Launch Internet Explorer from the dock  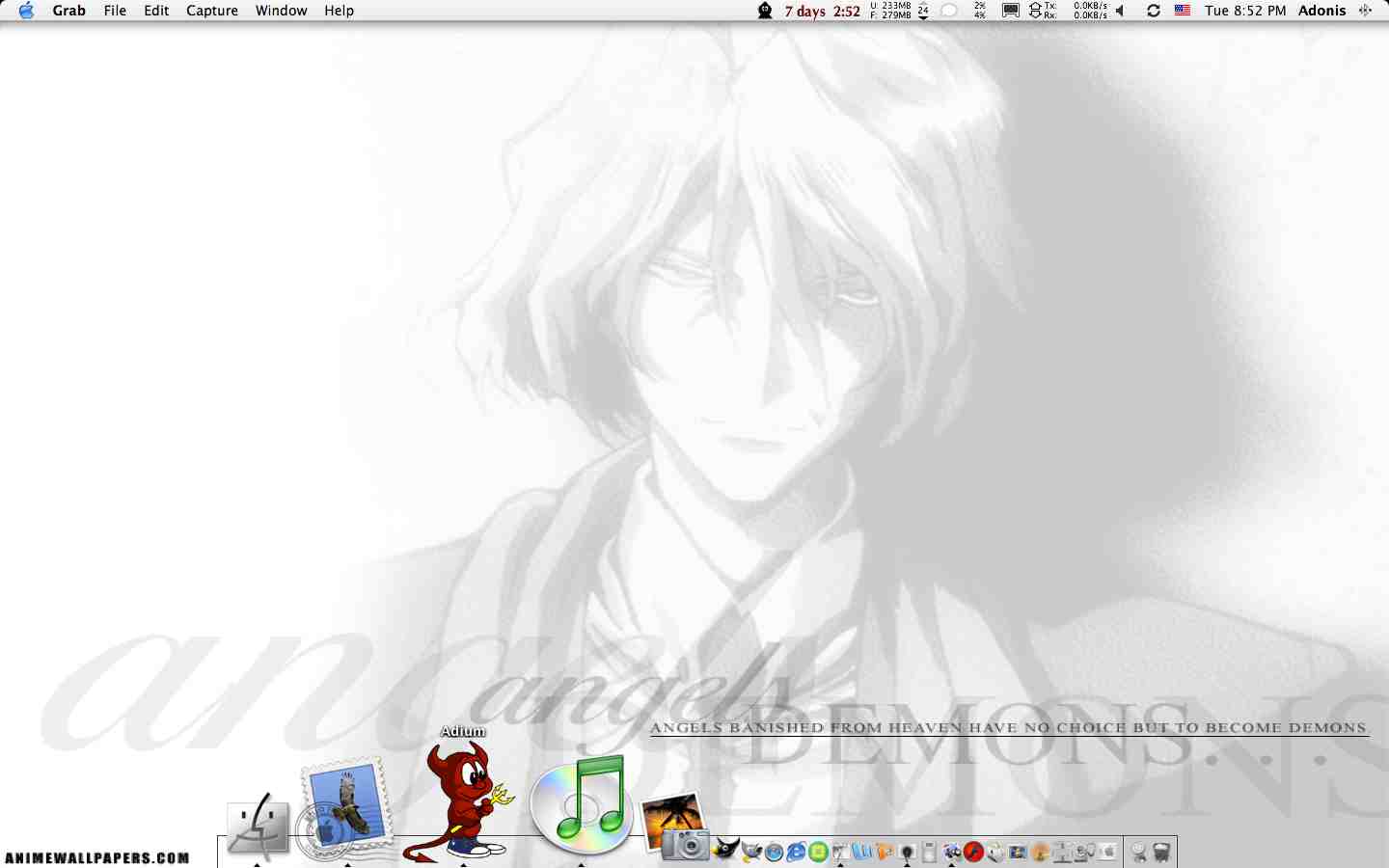coord(796,852)
